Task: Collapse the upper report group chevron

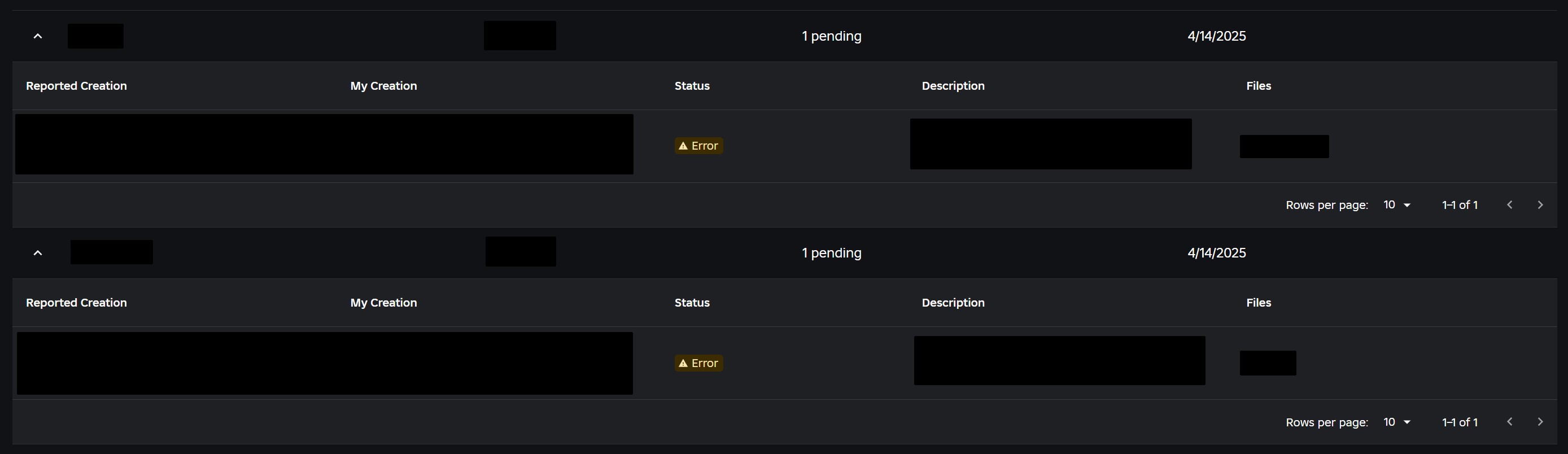Action: 38,37
